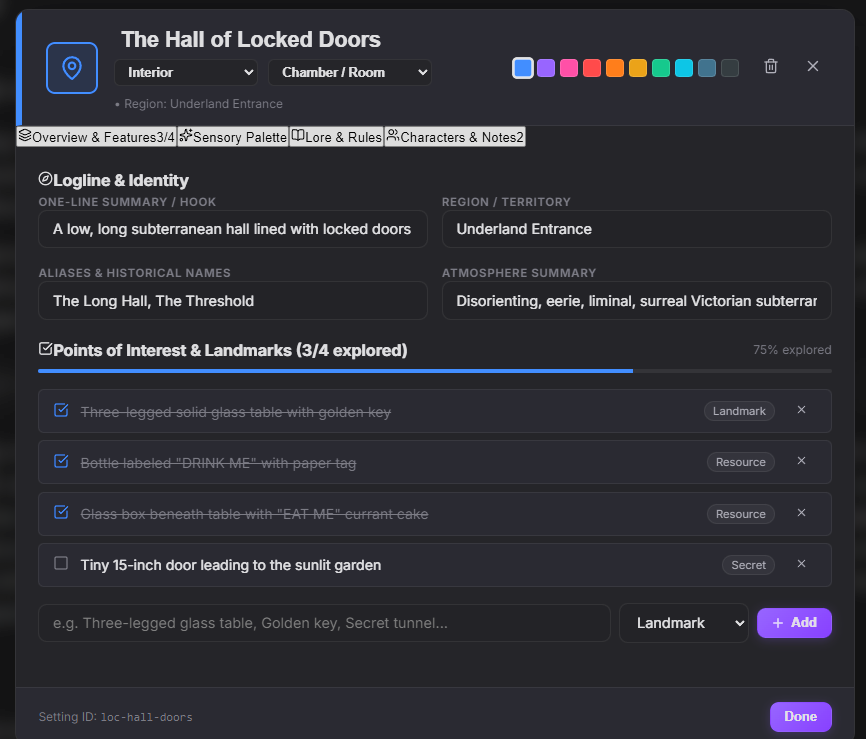The width and height of the screenshot is (866, 739).
Task: Select the dark gray color swatch
Action: click(x=730, y=68)
